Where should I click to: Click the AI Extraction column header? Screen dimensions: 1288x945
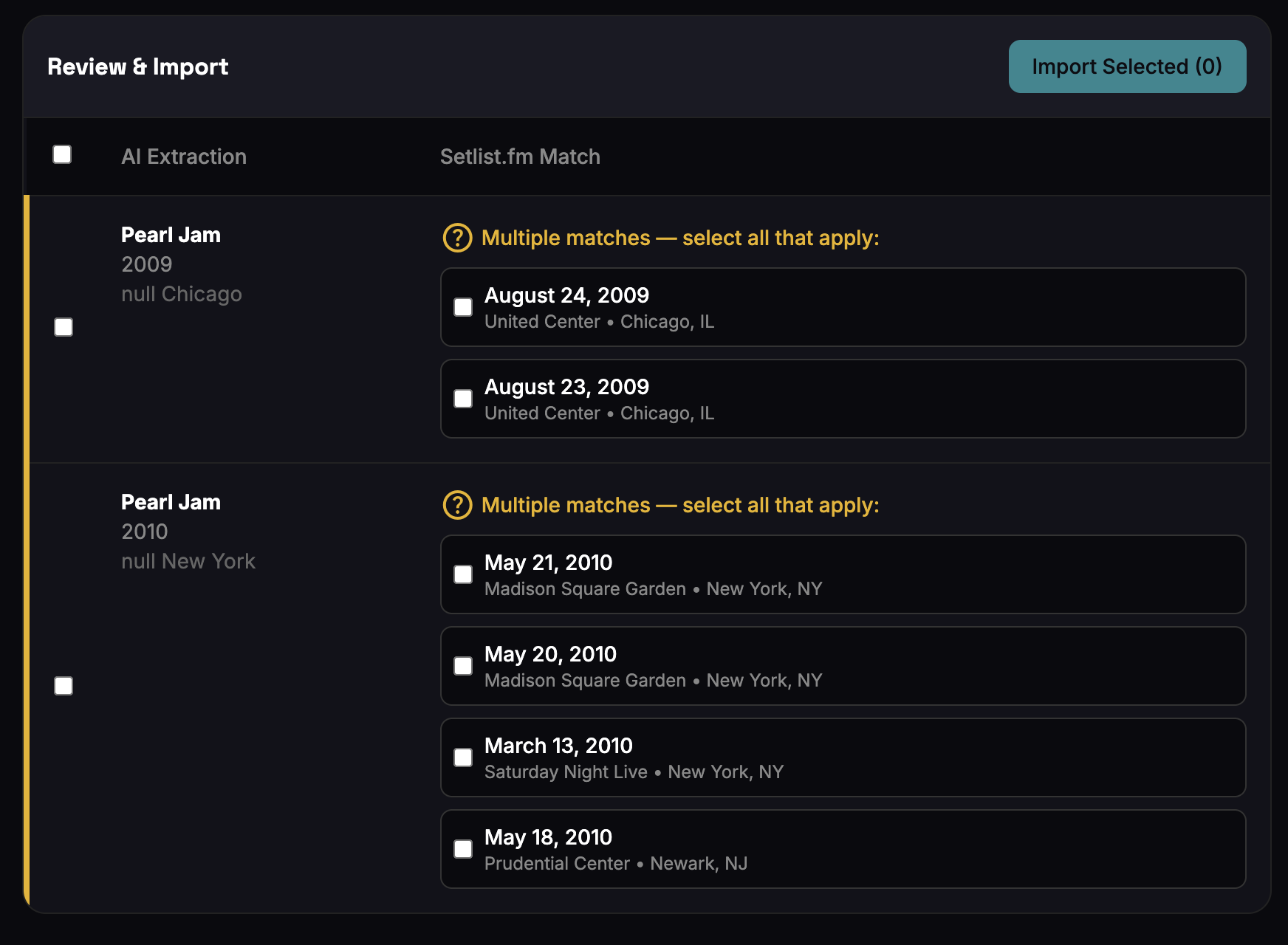[184, 156]
